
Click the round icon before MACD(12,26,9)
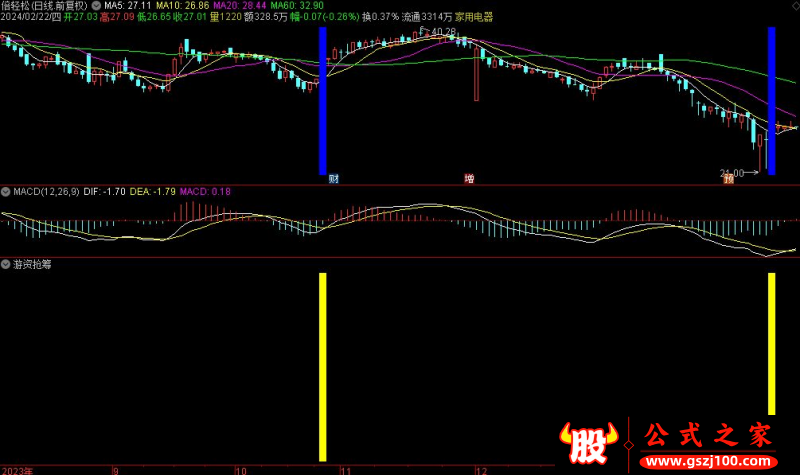point(6,190)
